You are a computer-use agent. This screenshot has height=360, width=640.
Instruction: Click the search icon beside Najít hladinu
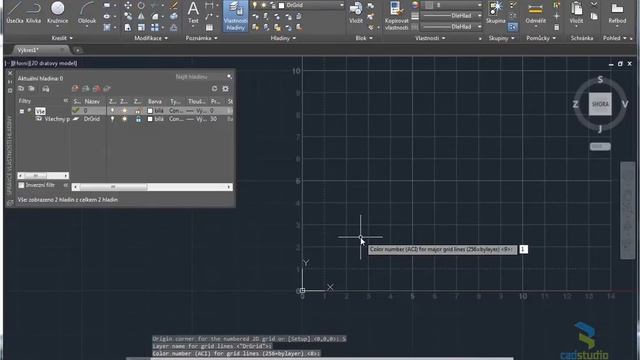point(229,77)
